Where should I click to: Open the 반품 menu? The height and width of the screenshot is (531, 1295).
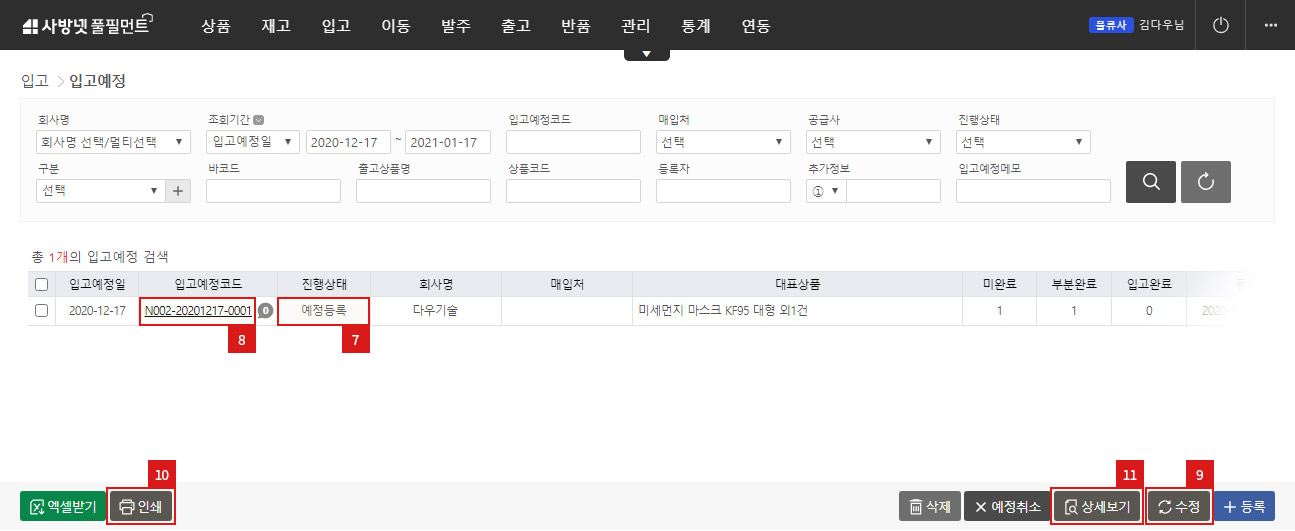click(x=575, y=26)
